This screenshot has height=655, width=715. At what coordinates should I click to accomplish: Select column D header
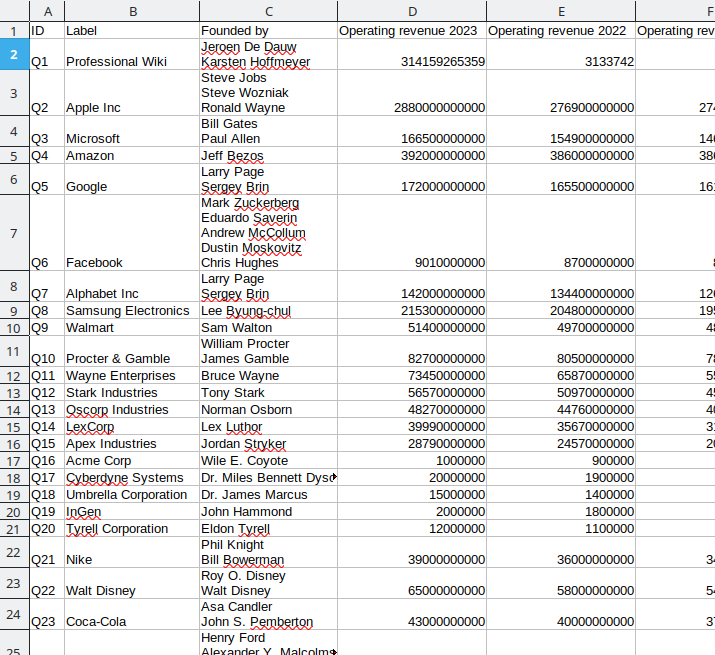click(x=412, y=11)
